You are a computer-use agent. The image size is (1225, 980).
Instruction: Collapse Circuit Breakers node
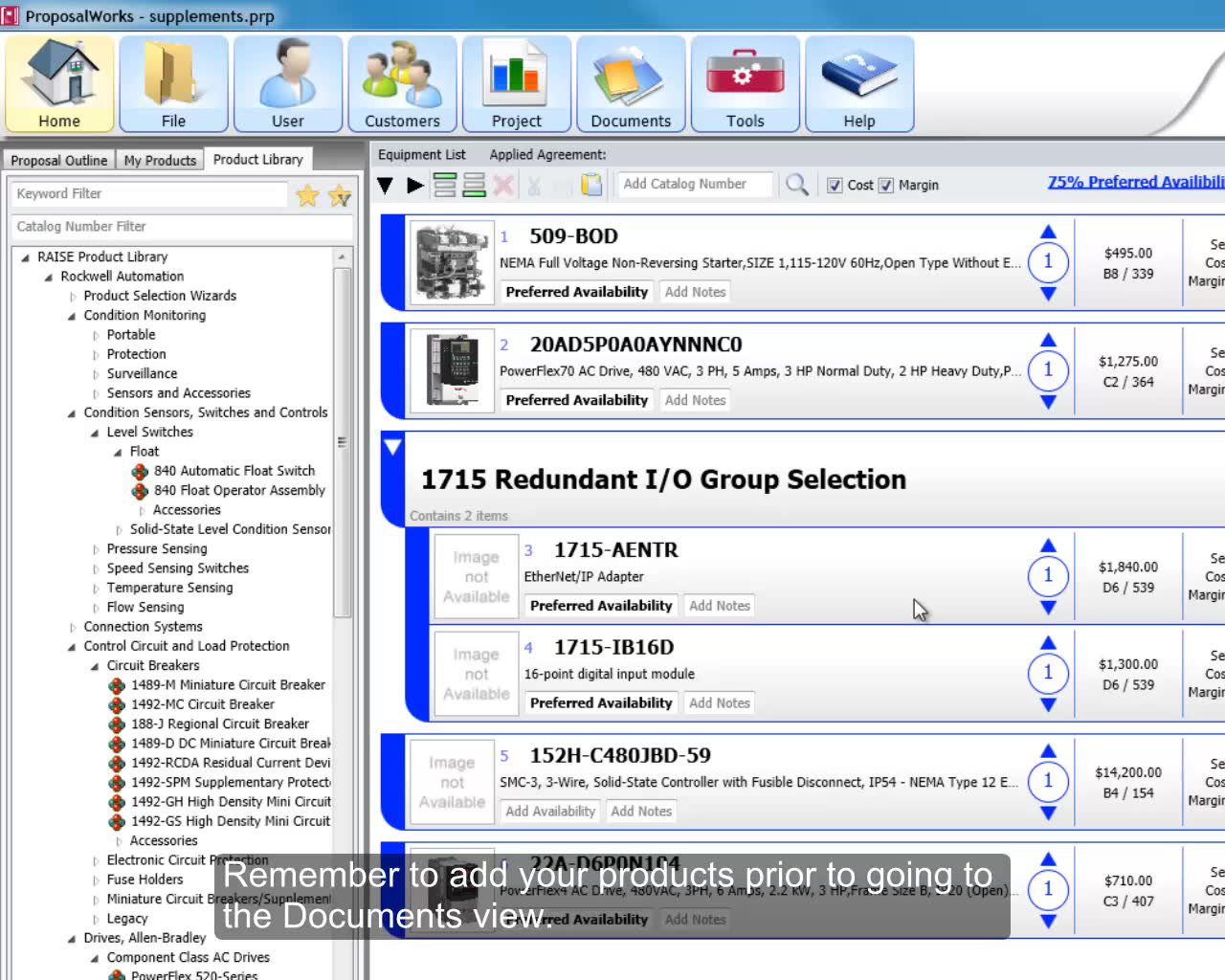coord(95,666)
